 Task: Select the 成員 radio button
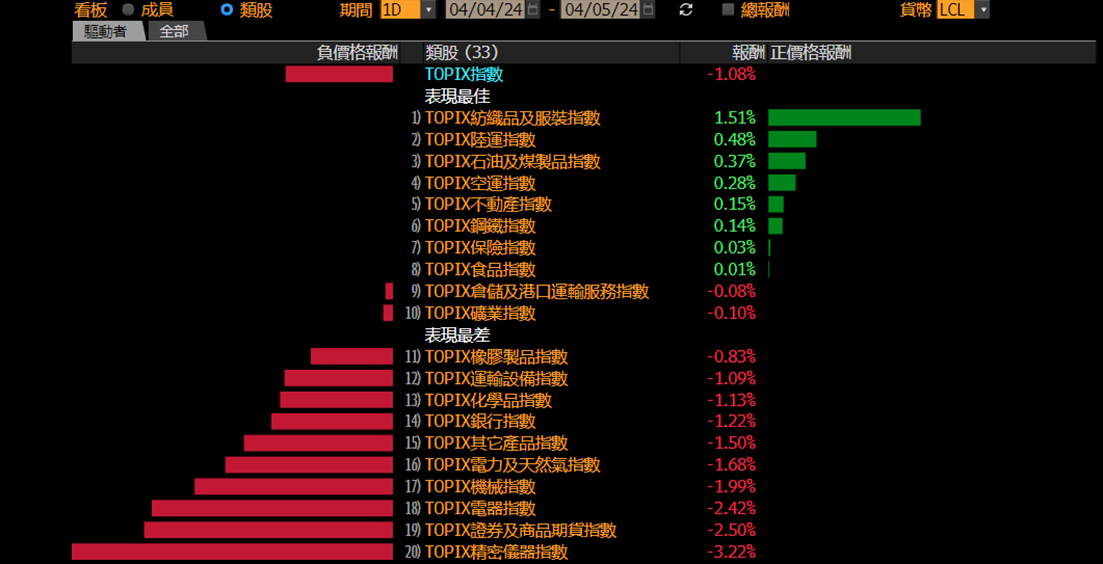click(x=129, y=10)
